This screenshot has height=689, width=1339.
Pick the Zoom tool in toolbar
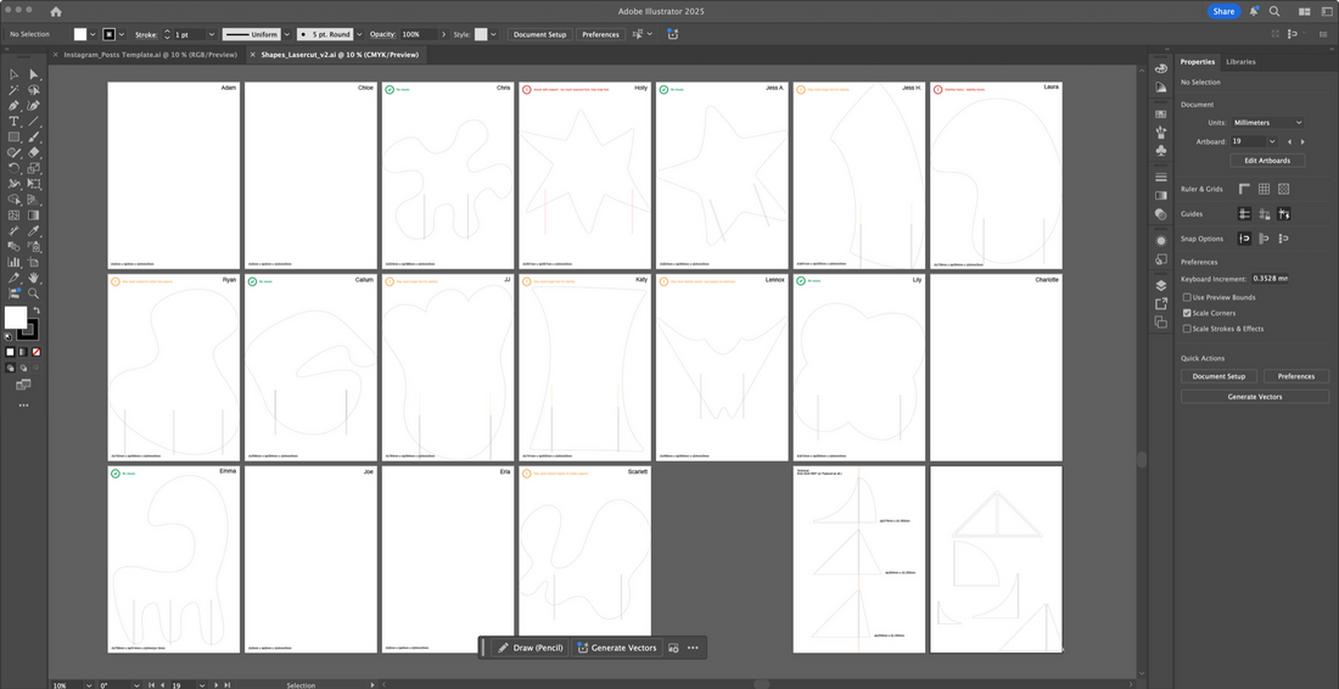coord(34,293)
